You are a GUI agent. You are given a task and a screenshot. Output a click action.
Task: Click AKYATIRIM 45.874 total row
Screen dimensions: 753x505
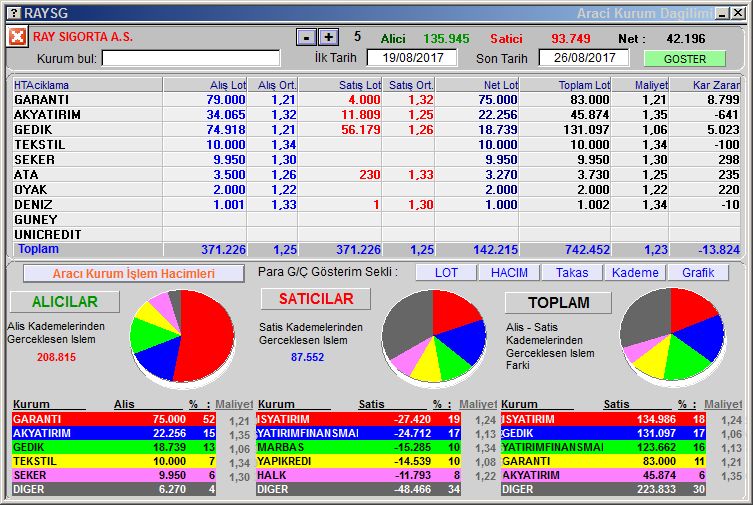pos(603,475)
